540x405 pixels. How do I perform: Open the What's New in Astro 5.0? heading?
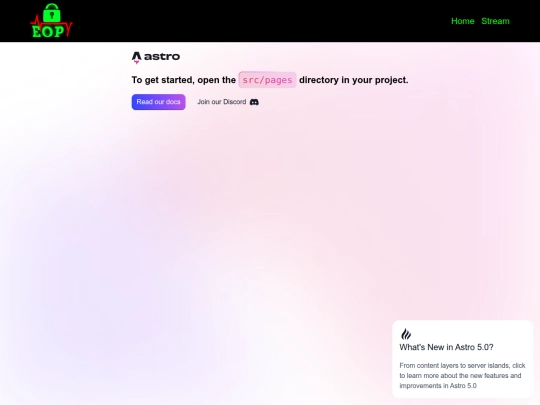(x=446, y=347)
